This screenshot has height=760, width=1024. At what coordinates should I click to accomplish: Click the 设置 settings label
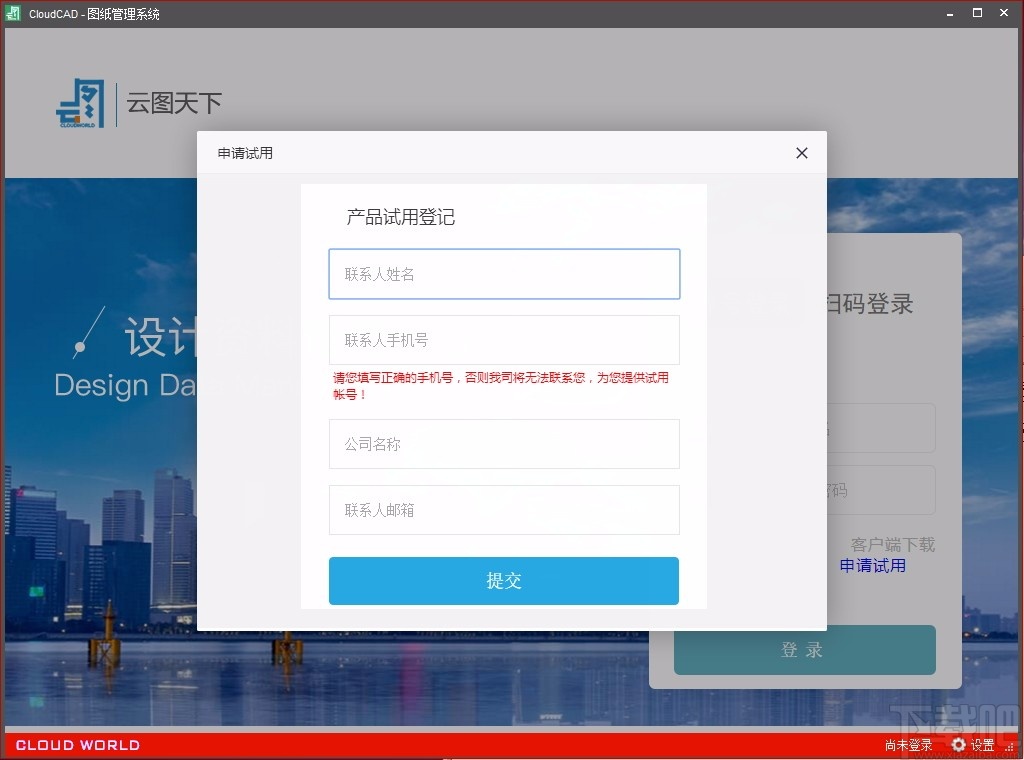point(981,745)
